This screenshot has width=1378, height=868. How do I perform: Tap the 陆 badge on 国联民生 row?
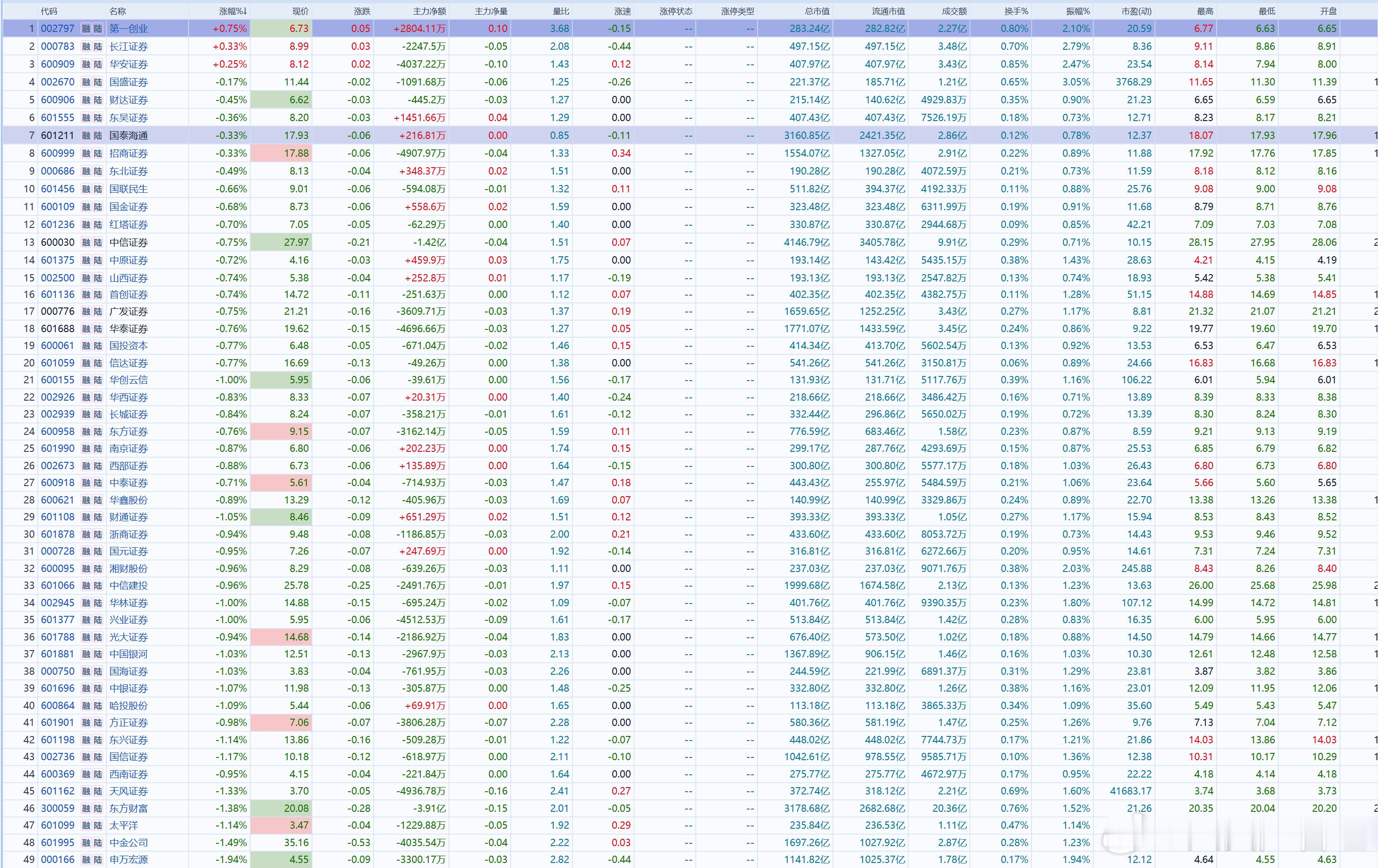pyautogui.click(x=98, y=189)
